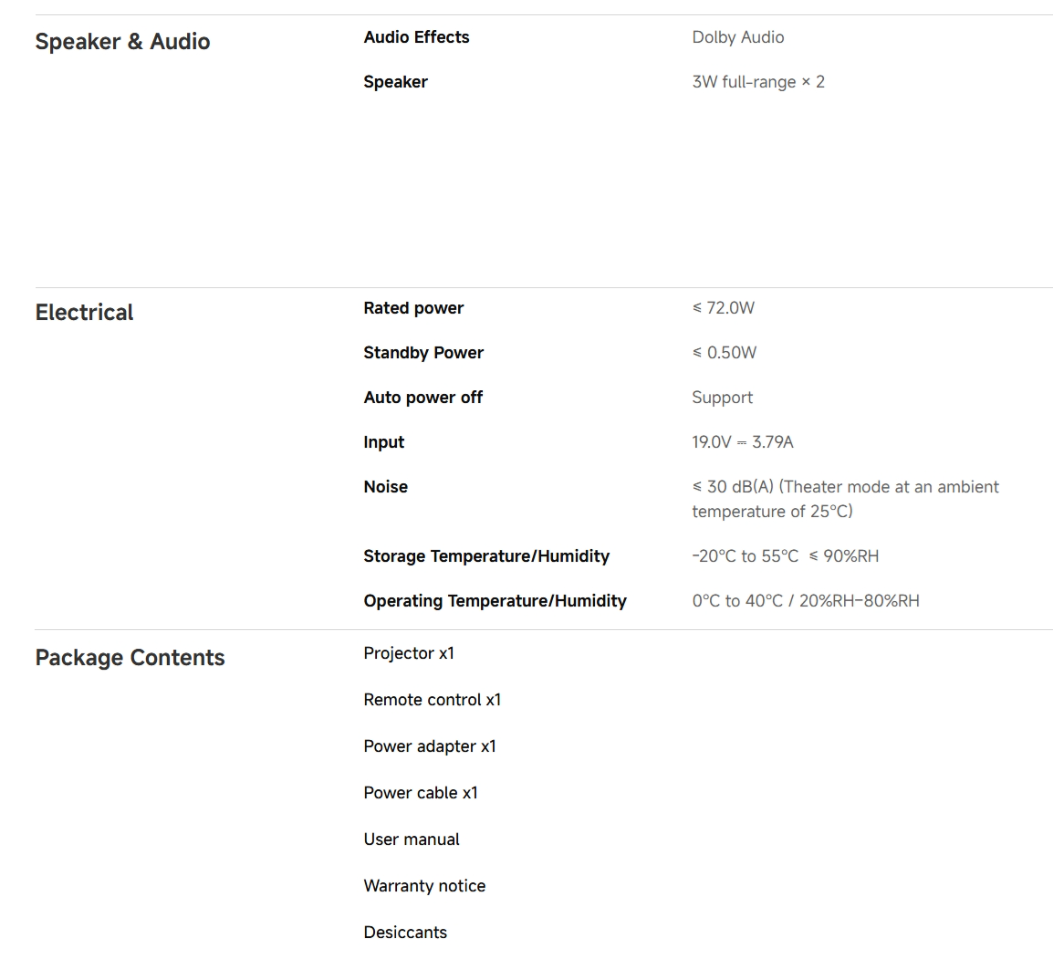
Task: Select the Dolby Audio value text
Action: click(x=738, y=38)
